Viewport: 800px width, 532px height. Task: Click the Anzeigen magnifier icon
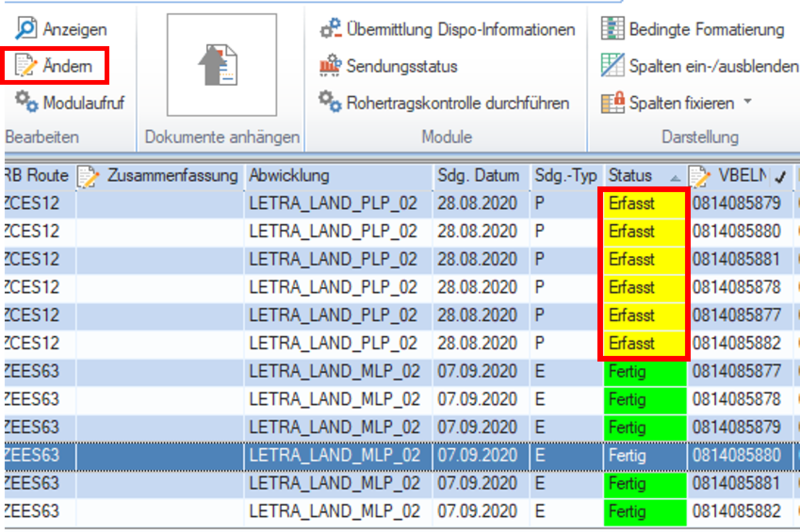point(26,29)
